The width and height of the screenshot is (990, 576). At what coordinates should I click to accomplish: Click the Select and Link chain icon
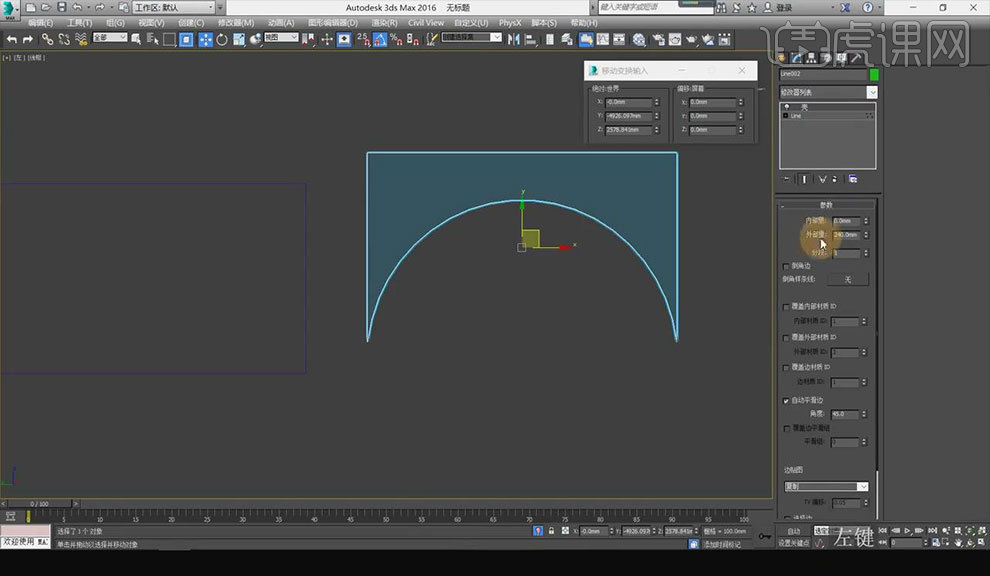(x=47, y=39)
